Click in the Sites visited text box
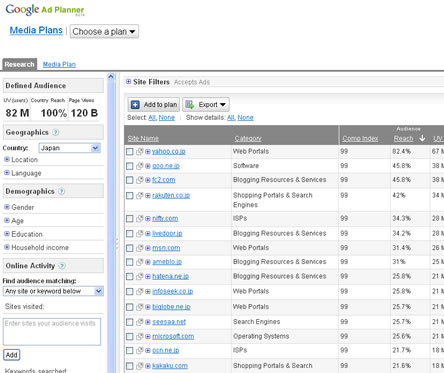This screenshot has width=444, height=373. coord(52,332)
